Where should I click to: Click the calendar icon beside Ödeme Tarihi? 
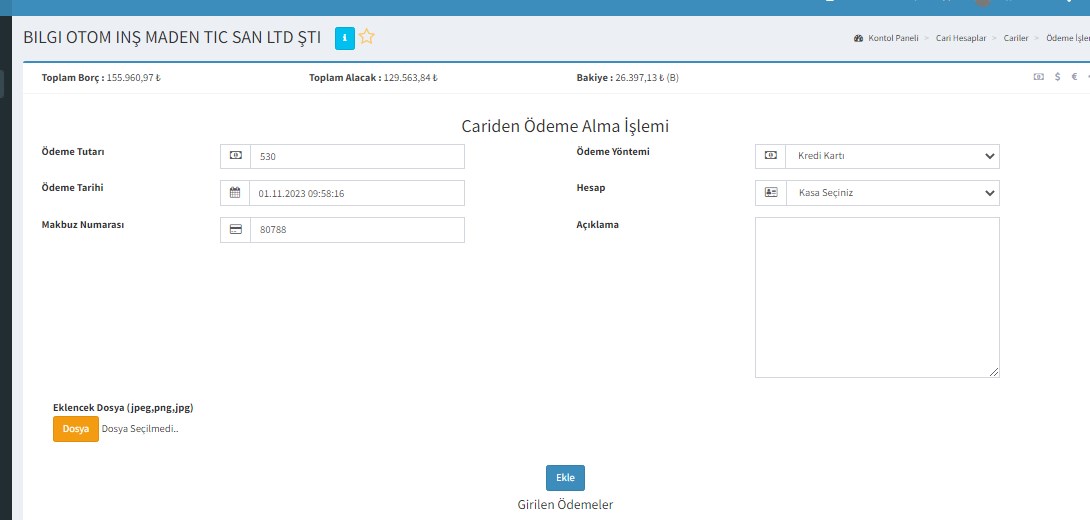235,193
